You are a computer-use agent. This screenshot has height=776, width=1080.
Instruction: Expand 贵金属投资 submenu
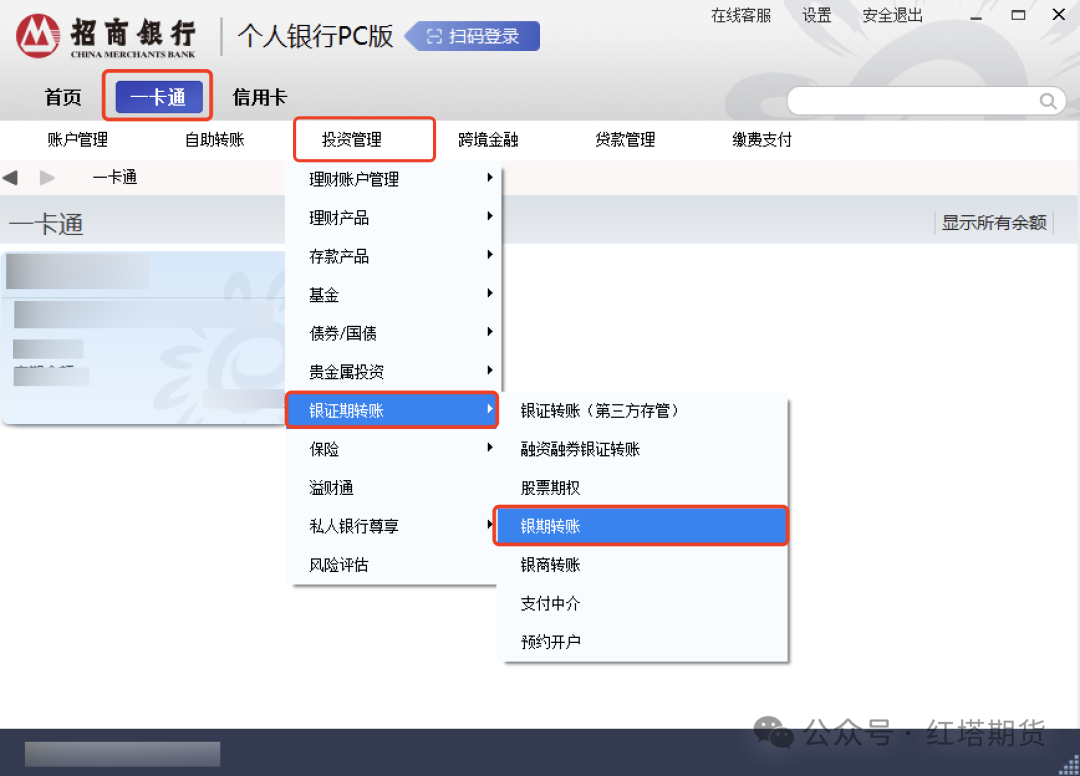coord(393,372)
